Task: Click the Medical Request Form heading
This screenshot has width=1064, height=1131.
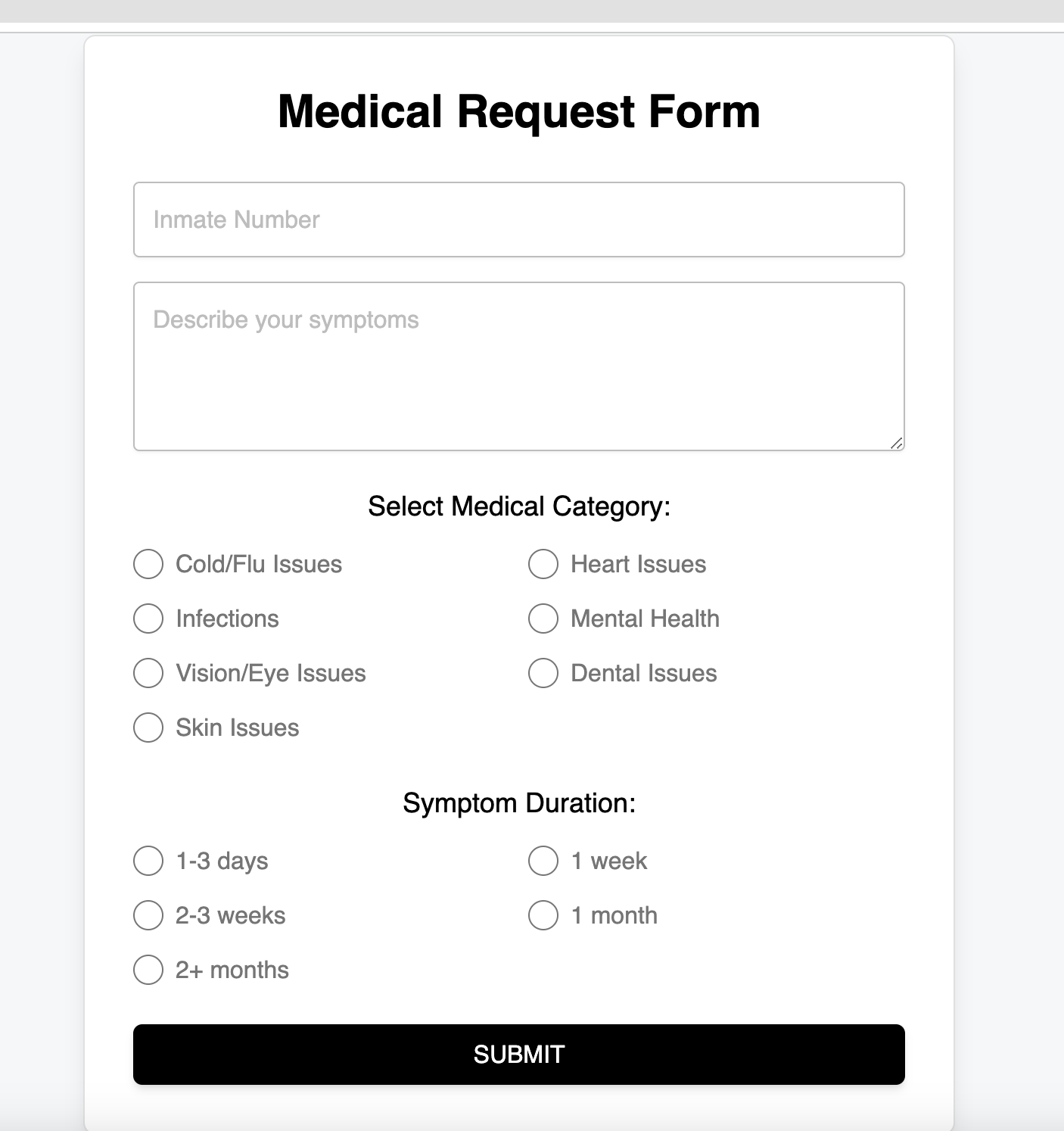Action: click(x=519, y=111)
